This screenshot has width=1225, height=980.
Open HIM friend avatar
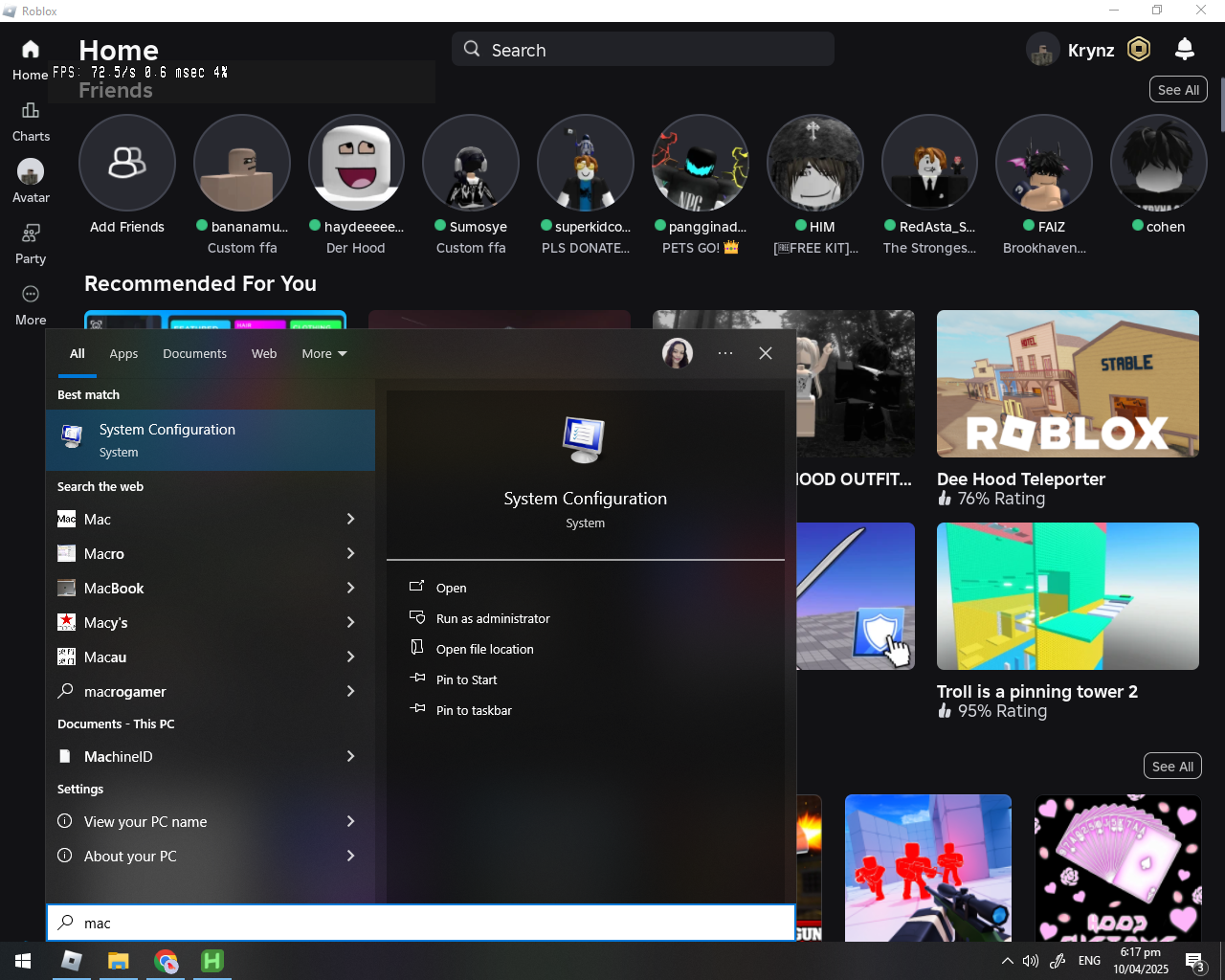pos(815,163)
